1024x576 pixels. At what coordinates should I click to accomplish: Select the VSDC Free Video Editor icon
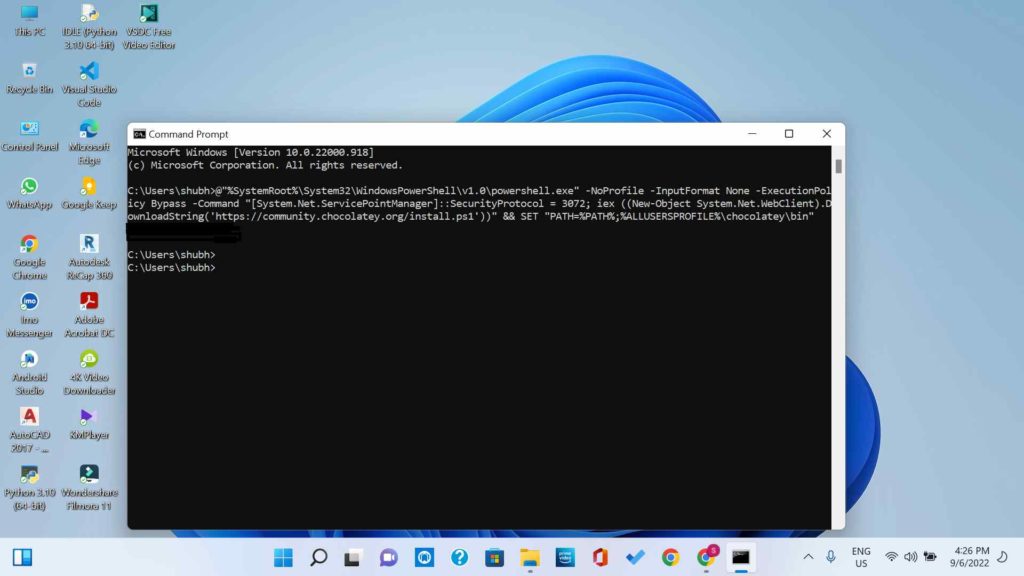(x=148, y=27)
